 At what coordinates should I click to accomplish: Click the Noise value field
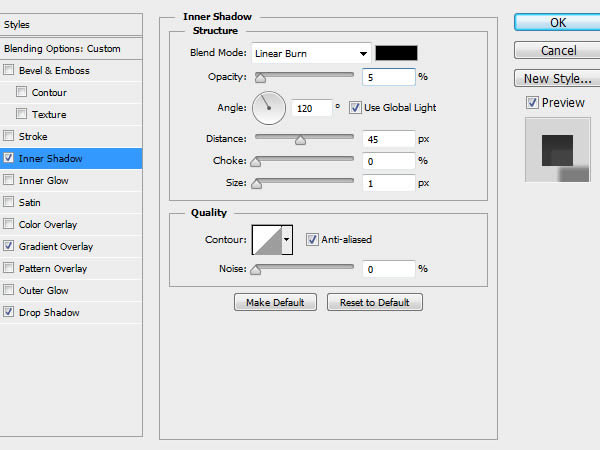[388, 269]
